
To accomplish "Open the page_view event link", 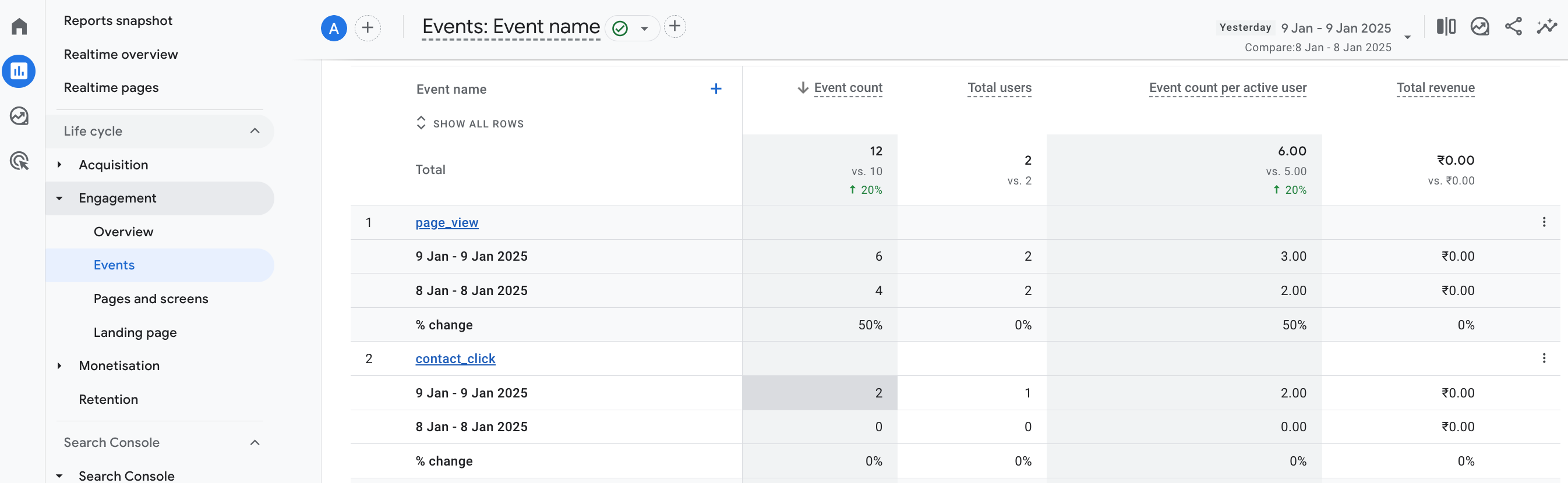I will click(x=447, y=223).
